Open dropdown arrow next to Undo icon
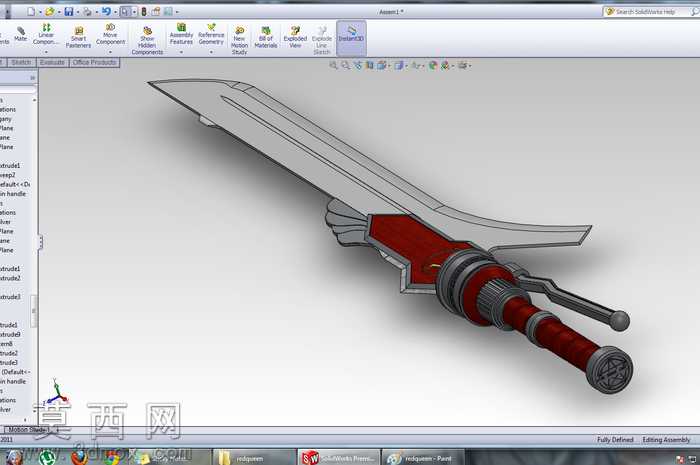This screenshot has width=700, height=465. (x=115, y=12)
